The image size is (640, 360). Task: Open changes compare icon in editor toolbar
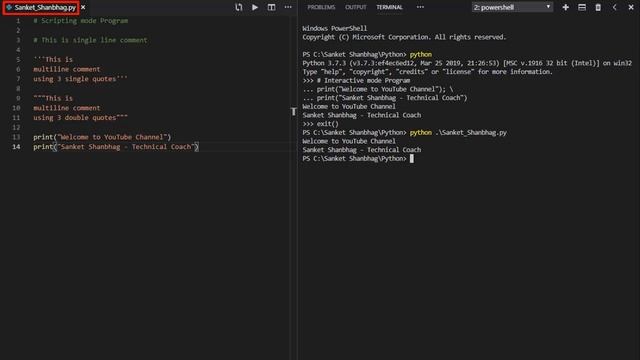tap(239, 7)
